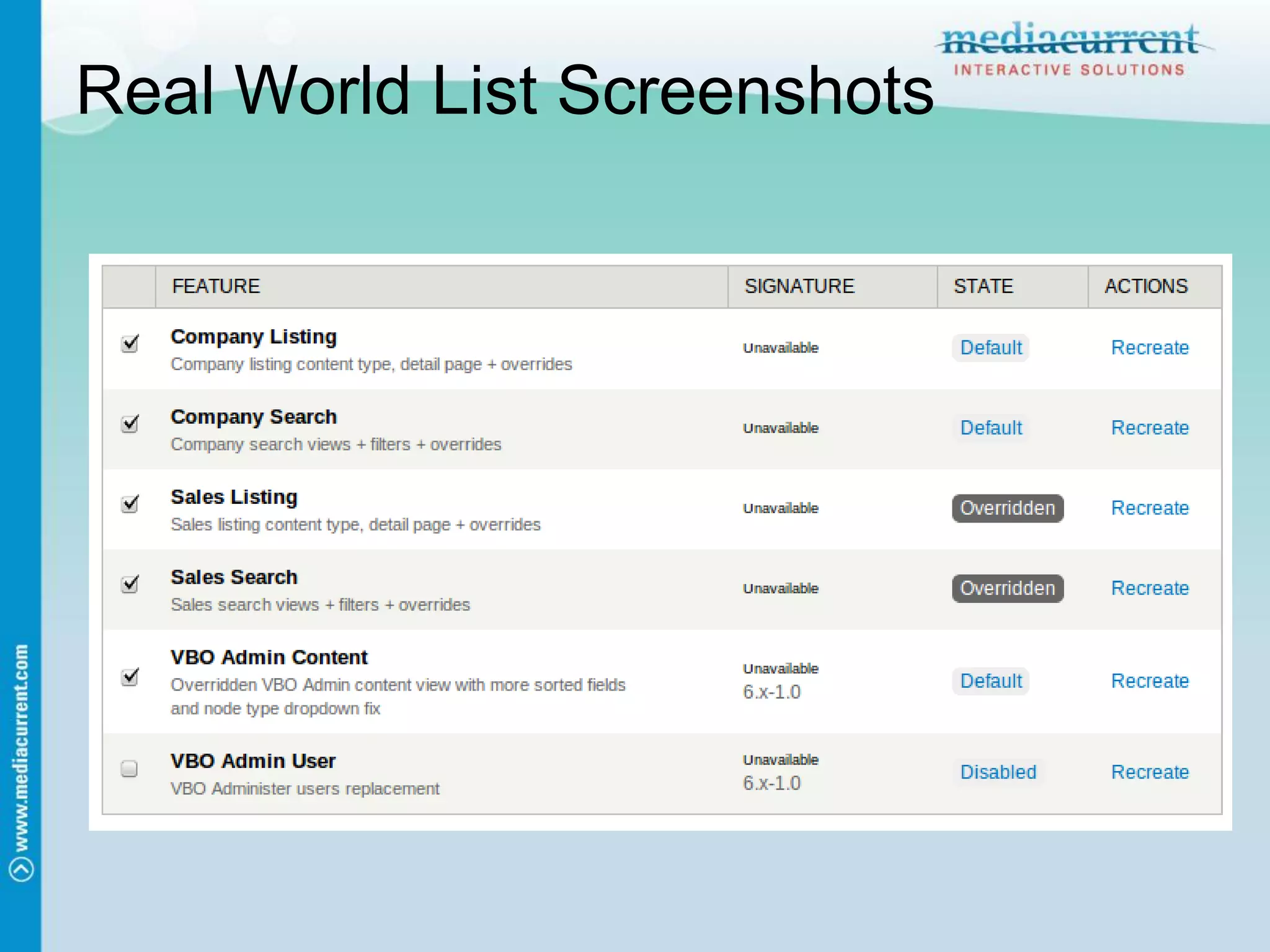Select the VBO Admin User feature title
The image size is (1270, 952).
(253, 761)
